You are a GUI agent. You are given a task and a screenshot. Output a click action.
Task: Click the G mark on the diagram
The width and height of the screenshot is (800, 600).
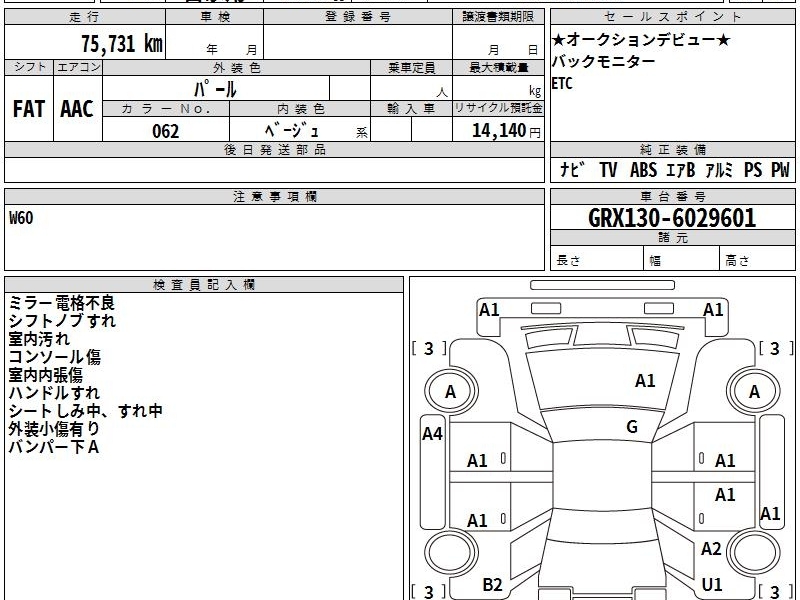[632, 427]
